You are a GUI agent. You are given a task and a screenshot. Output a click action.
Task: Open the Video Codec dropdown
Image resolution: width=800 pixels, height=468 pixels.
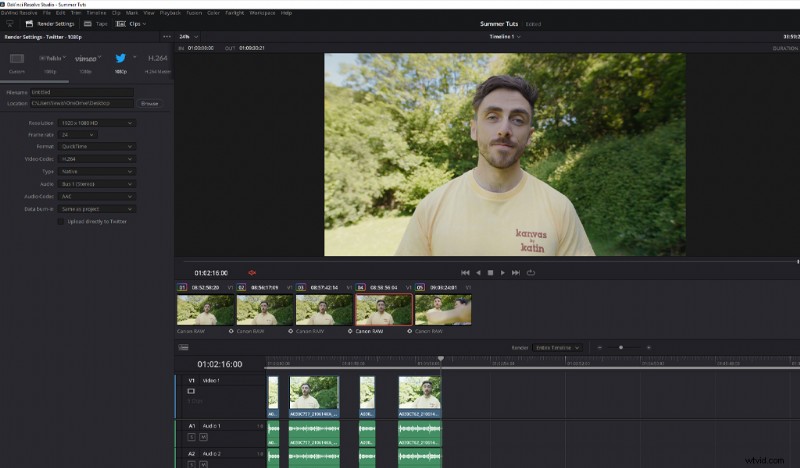(96, 159)
